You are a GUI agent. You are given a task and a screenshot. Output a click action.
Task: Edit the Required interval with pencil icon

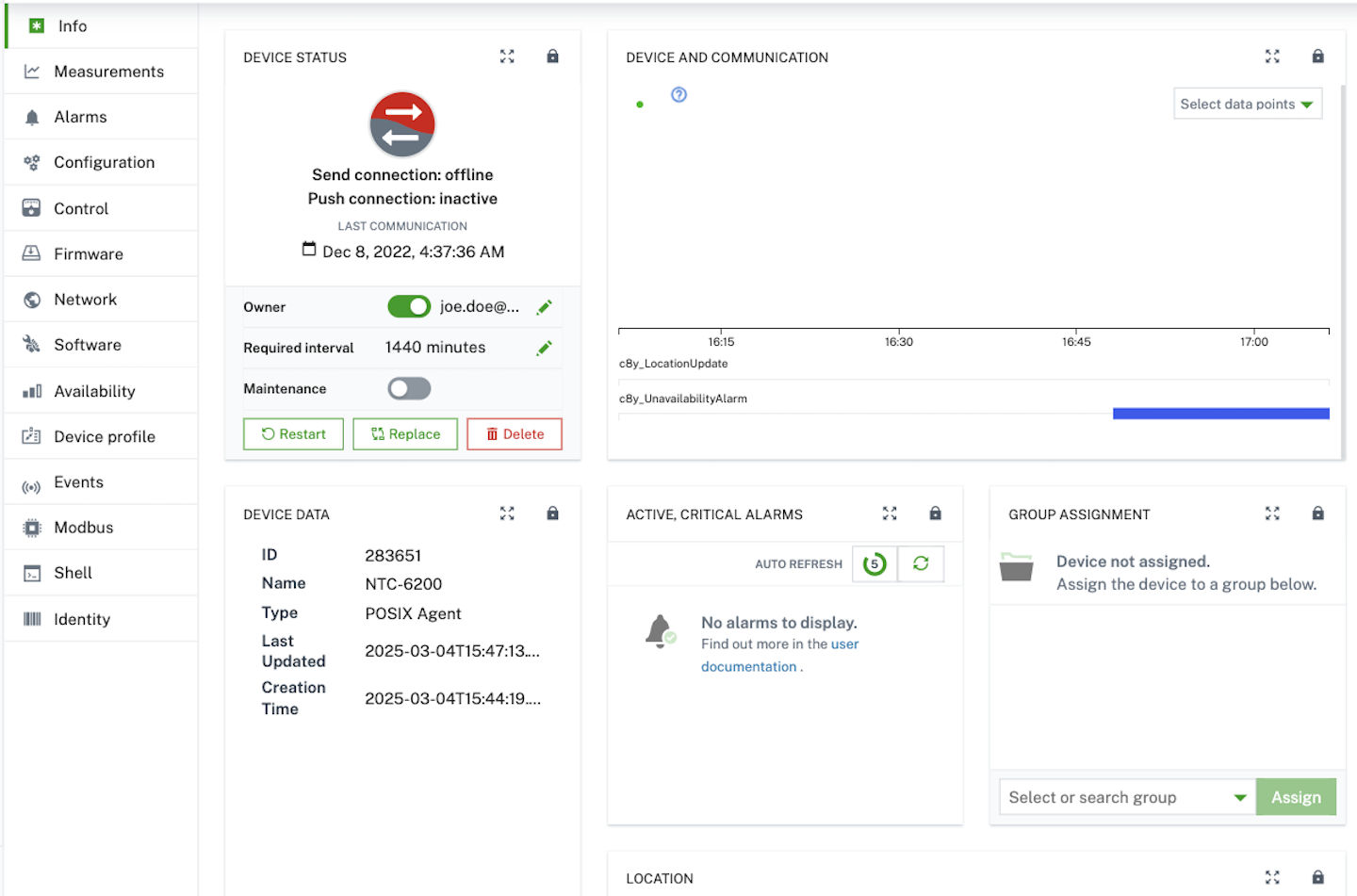(544, 349)
